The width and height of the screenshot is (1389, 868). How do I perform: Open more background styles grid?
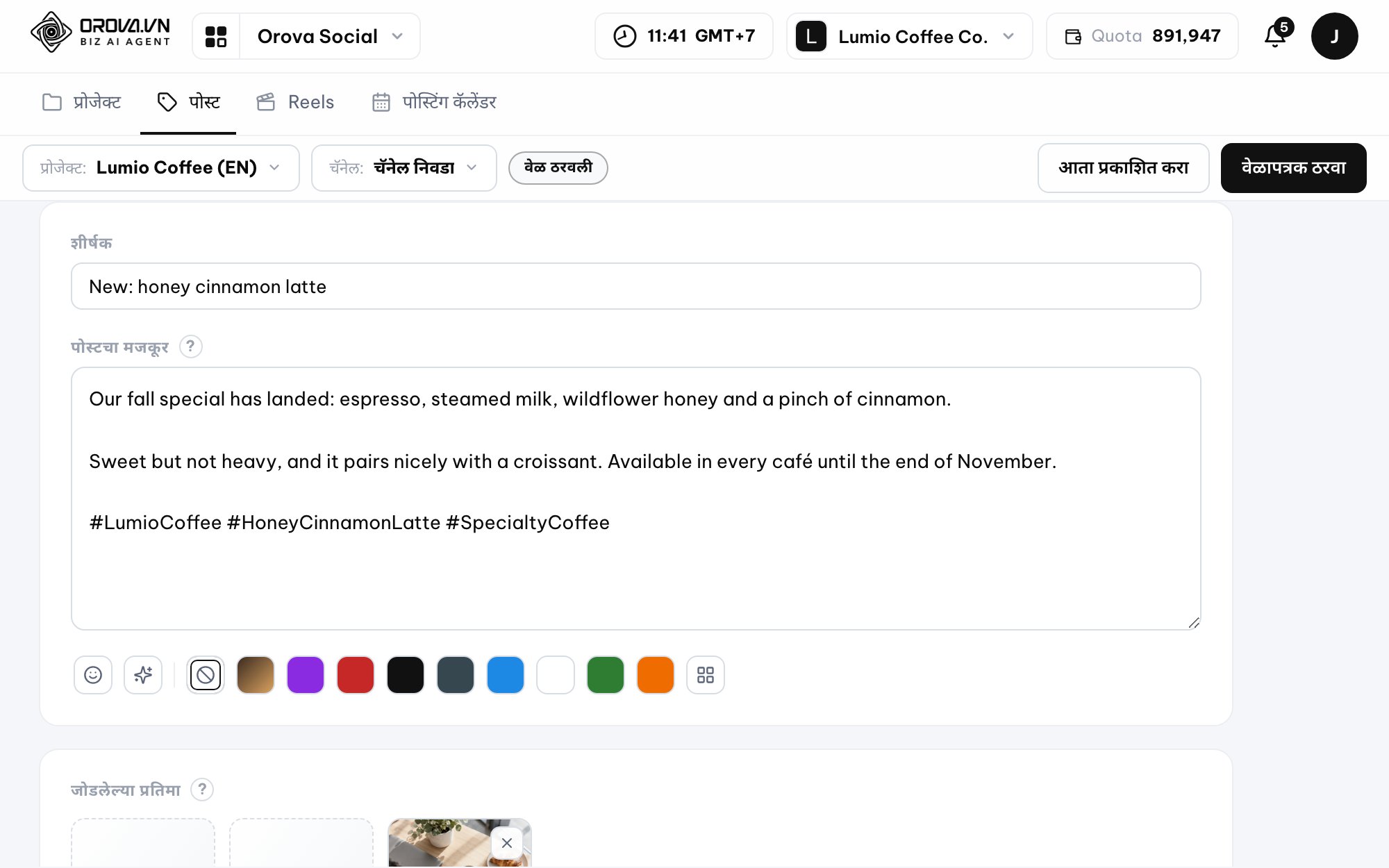705,674
